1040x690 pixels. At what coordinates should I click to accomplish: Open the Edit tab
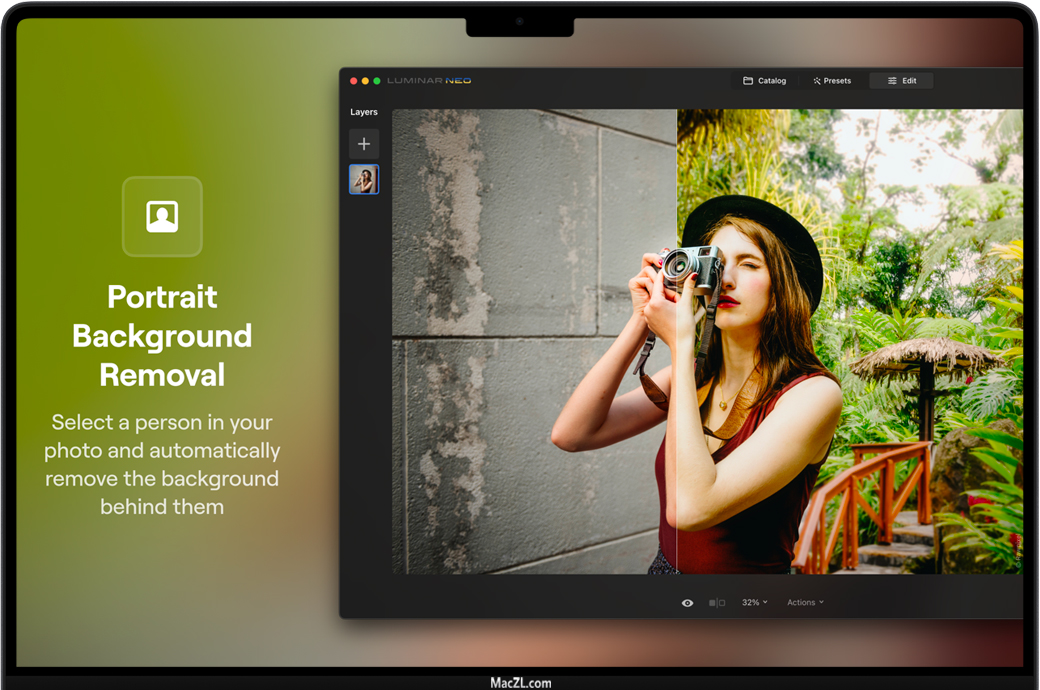902,81
